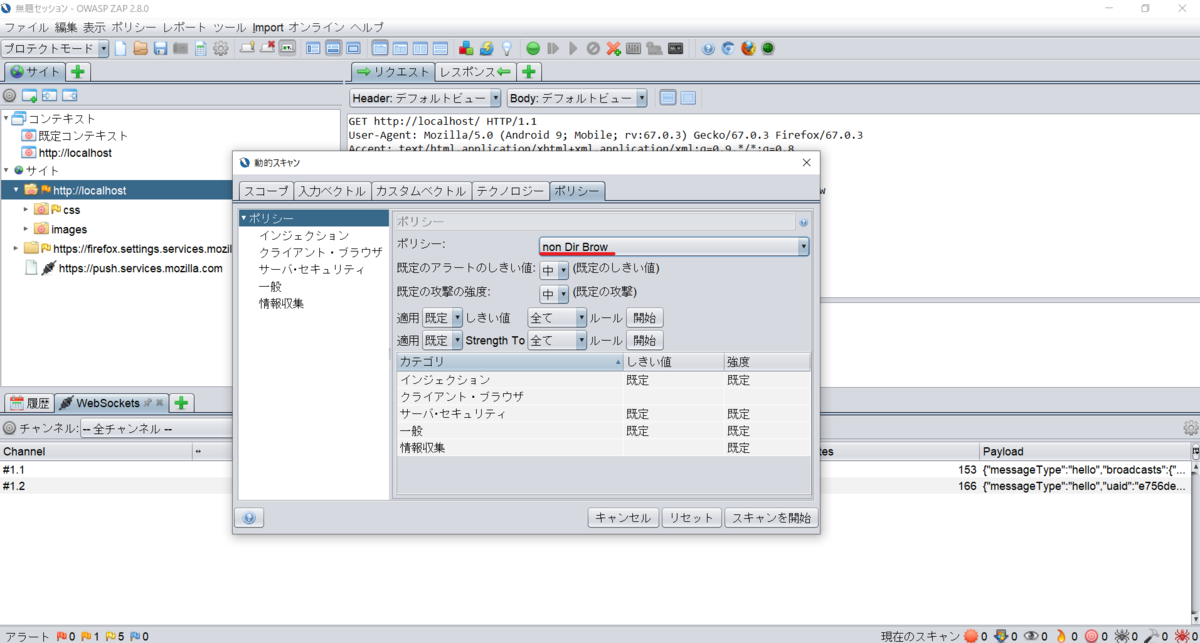This screenshot has height=643, width=1200.
Task: Open Session Properties notepad icon
Action: [200, 48]
